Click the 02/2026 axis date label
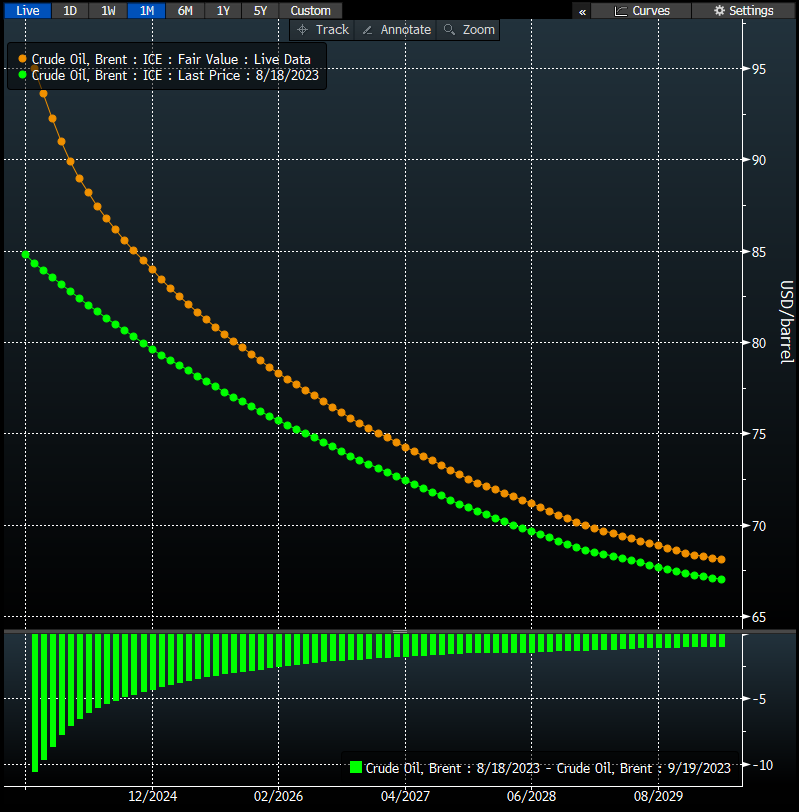The image size is (799, 812). pos(278,796)
